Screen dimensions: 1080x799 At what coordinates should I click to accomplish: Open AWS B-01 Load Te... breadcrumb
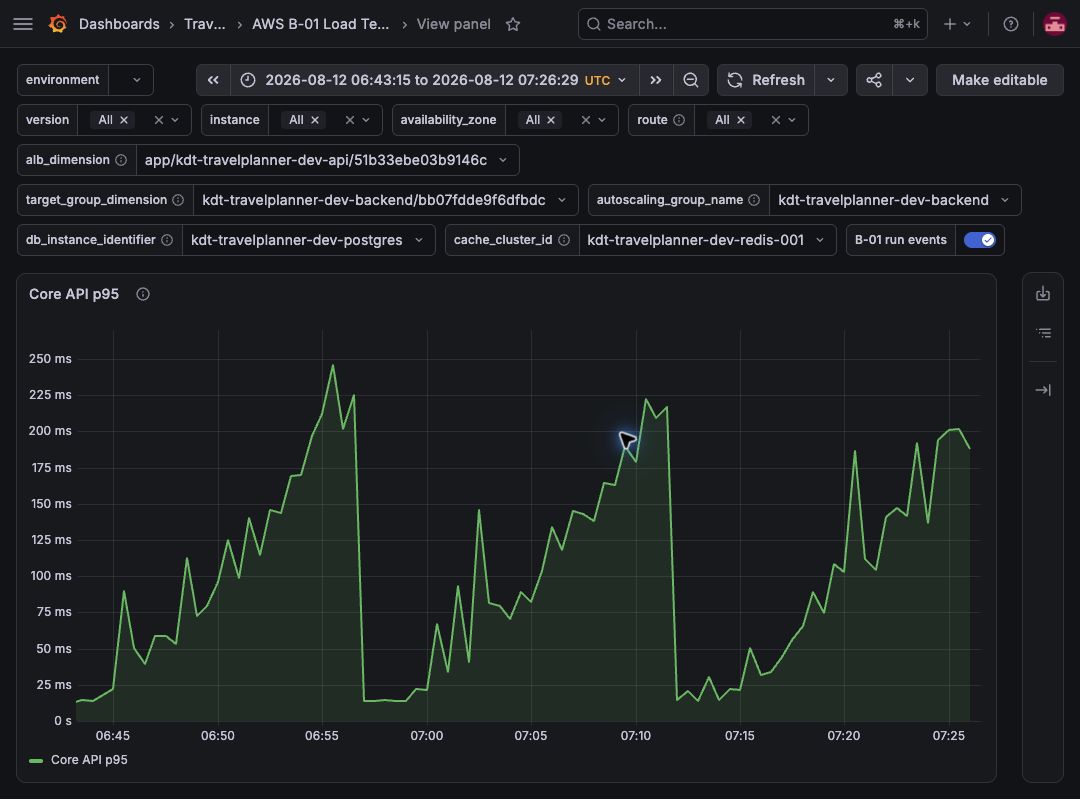[x=320, y=24]
